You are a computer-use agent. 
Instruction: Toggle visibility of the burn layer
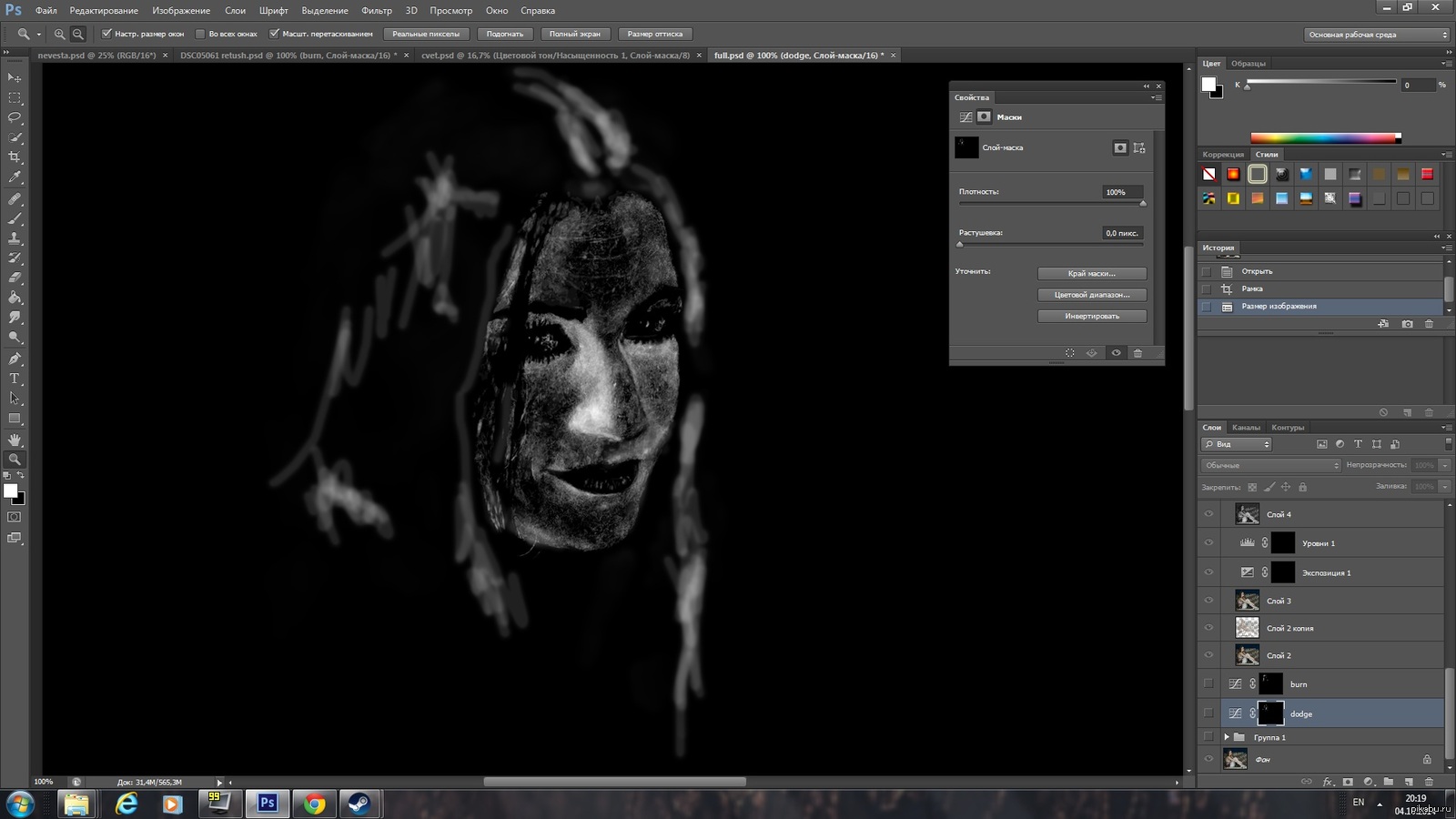(x=1208, y=683)
